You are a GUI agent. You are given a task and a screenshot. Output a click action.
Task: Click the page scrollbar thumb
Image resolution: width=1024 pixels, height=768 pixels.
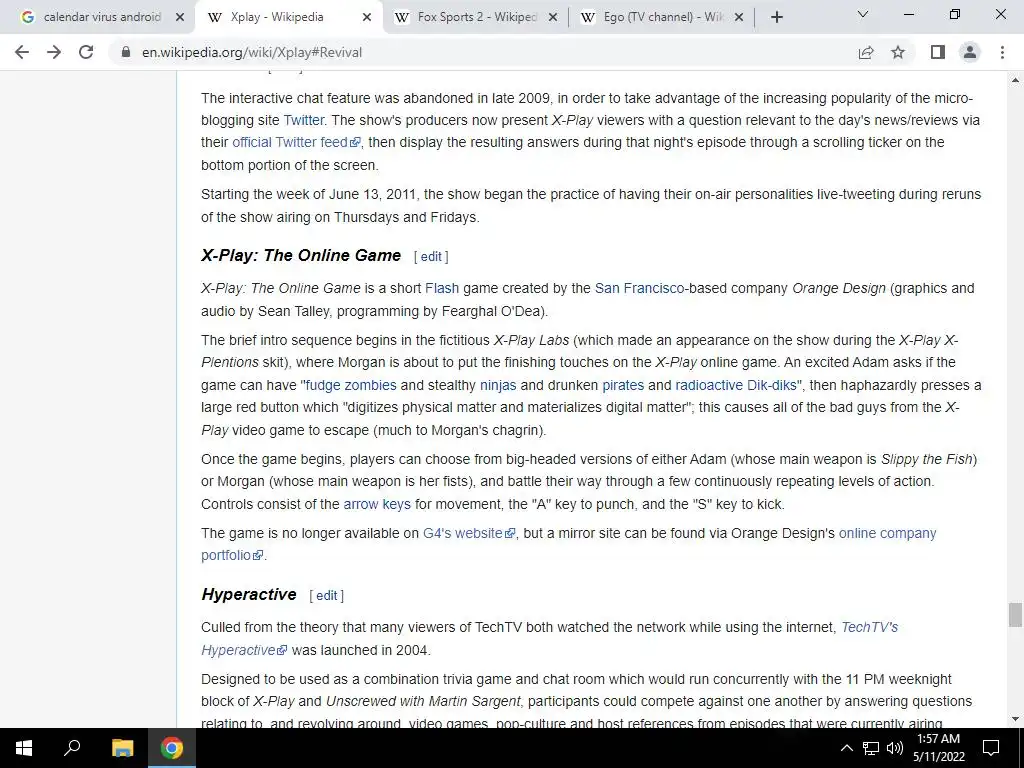1015,615
